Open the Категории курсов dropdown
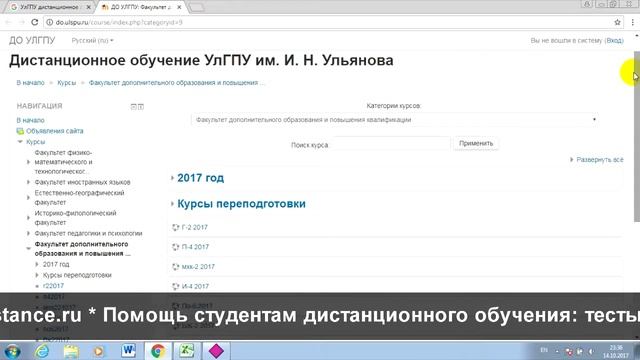Viewport: 640px width, 360px height. 395,120
